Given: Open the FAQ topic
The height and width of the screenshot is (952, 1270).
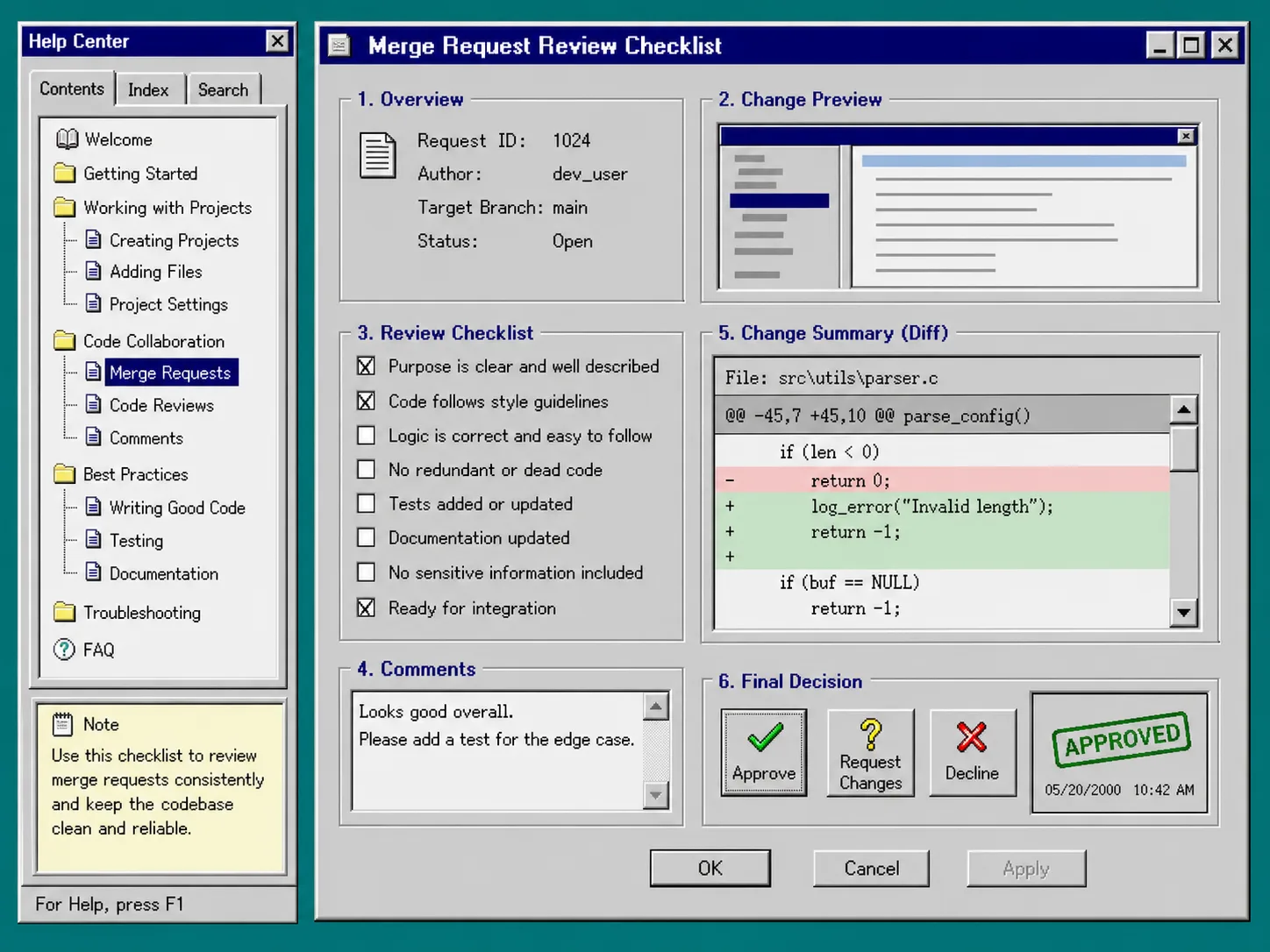Looking at the screenshot, I should point(99,650).
